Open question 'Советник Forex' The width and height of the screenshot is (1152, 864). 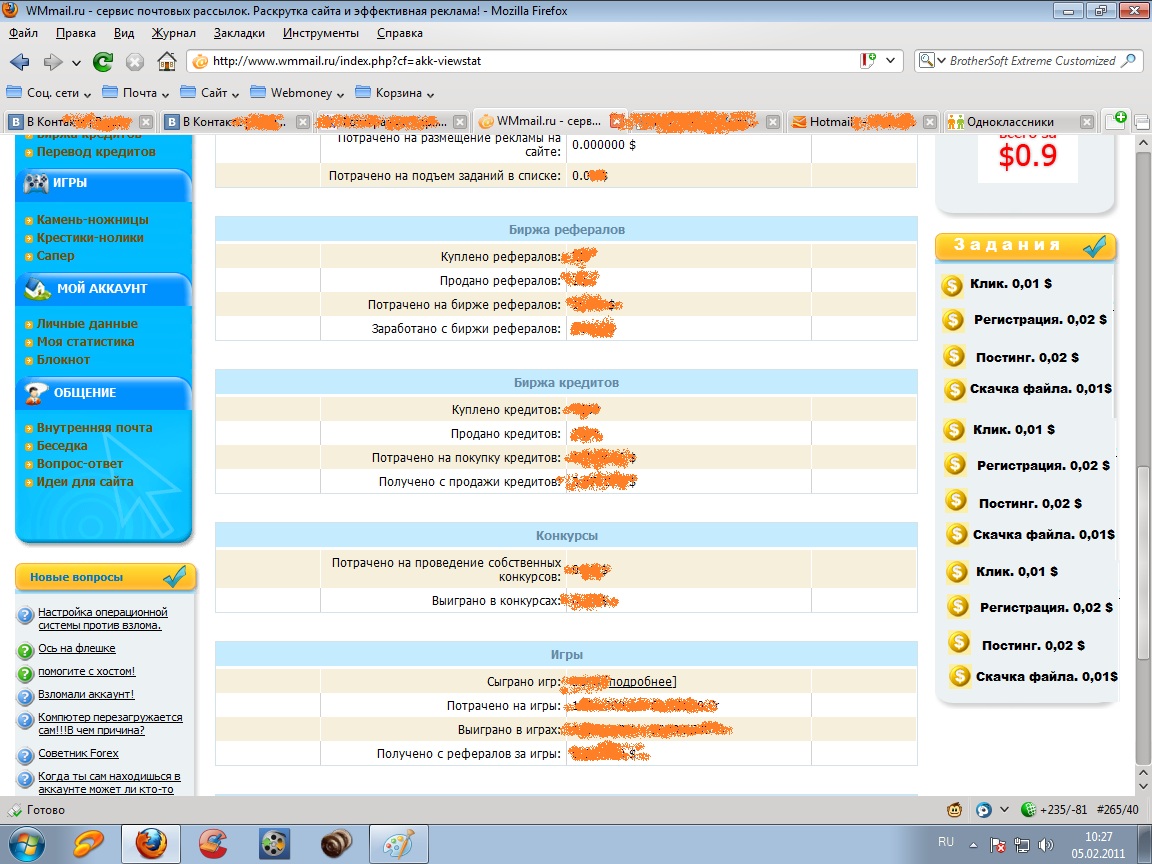[78, 753]
